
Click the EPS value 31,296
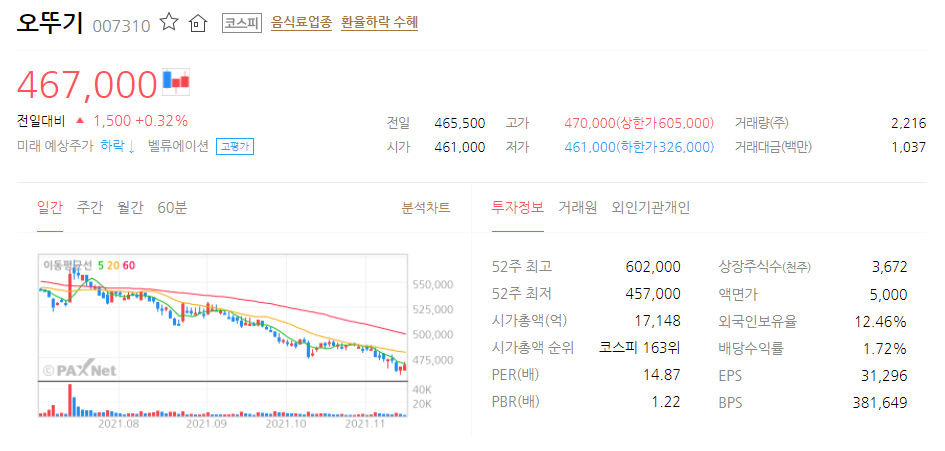point(885,374)
